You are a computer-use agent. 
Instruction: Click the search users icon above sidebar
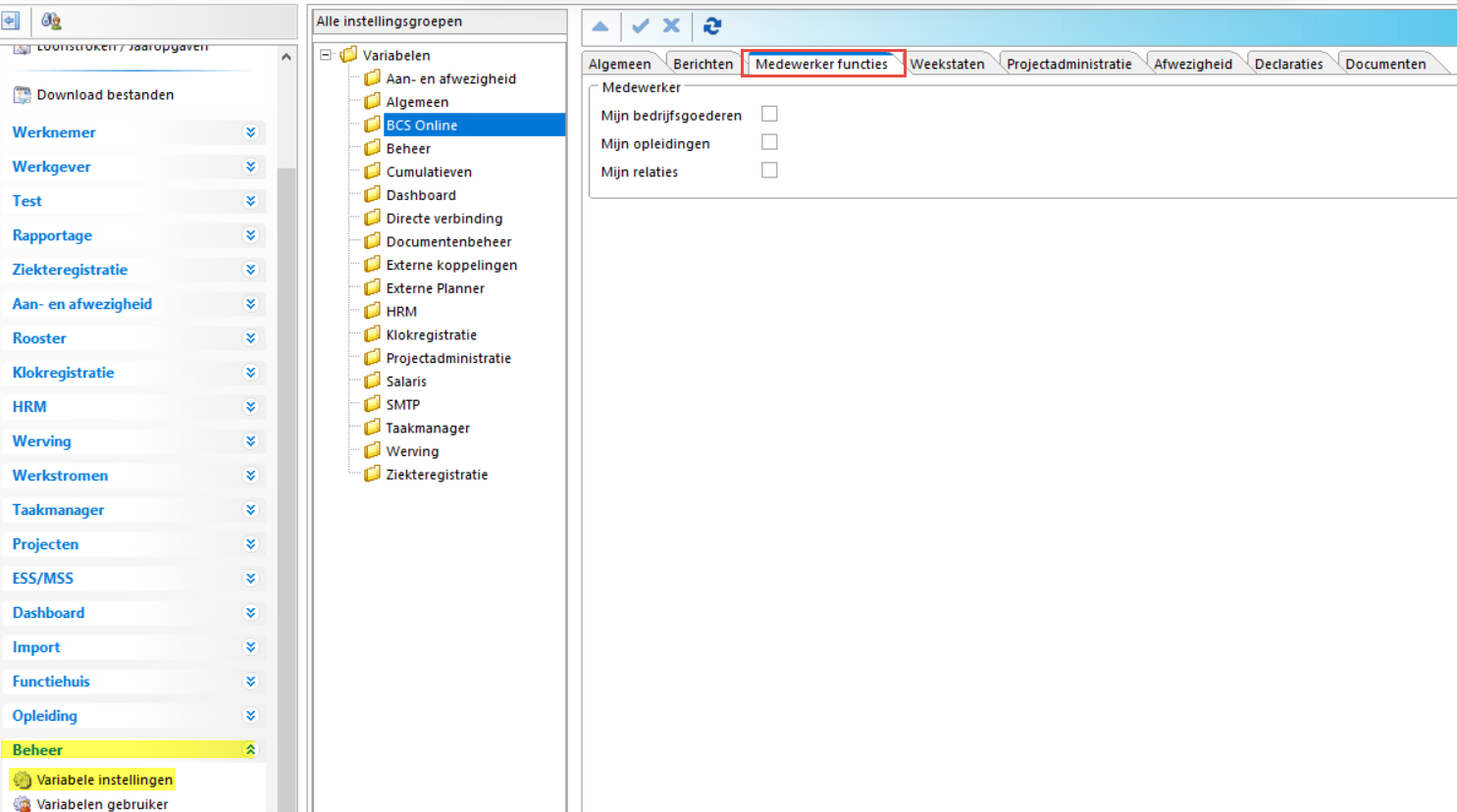coord(51,21)
